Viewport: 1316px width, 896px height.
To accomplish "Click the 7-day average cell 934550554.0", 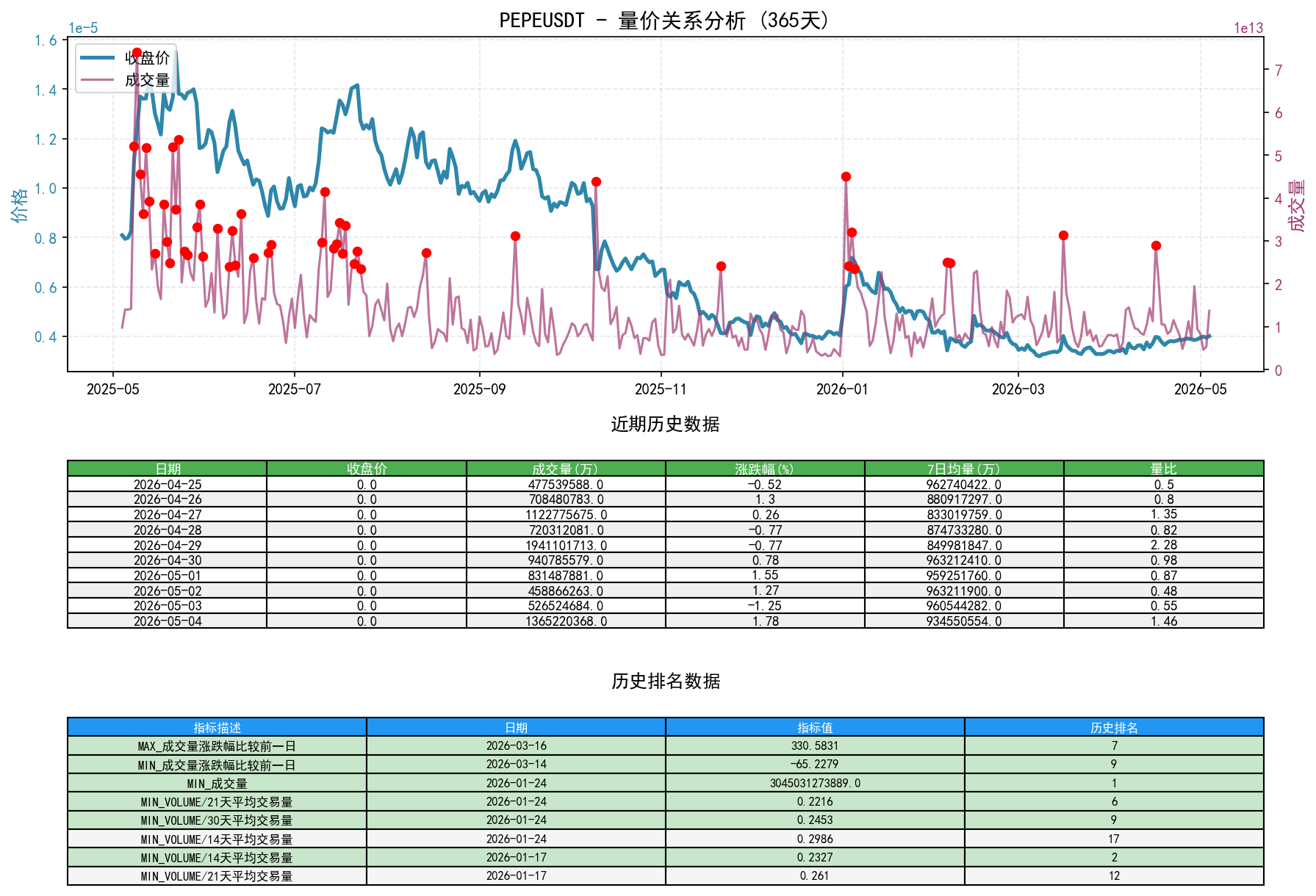I will [964, 621].
